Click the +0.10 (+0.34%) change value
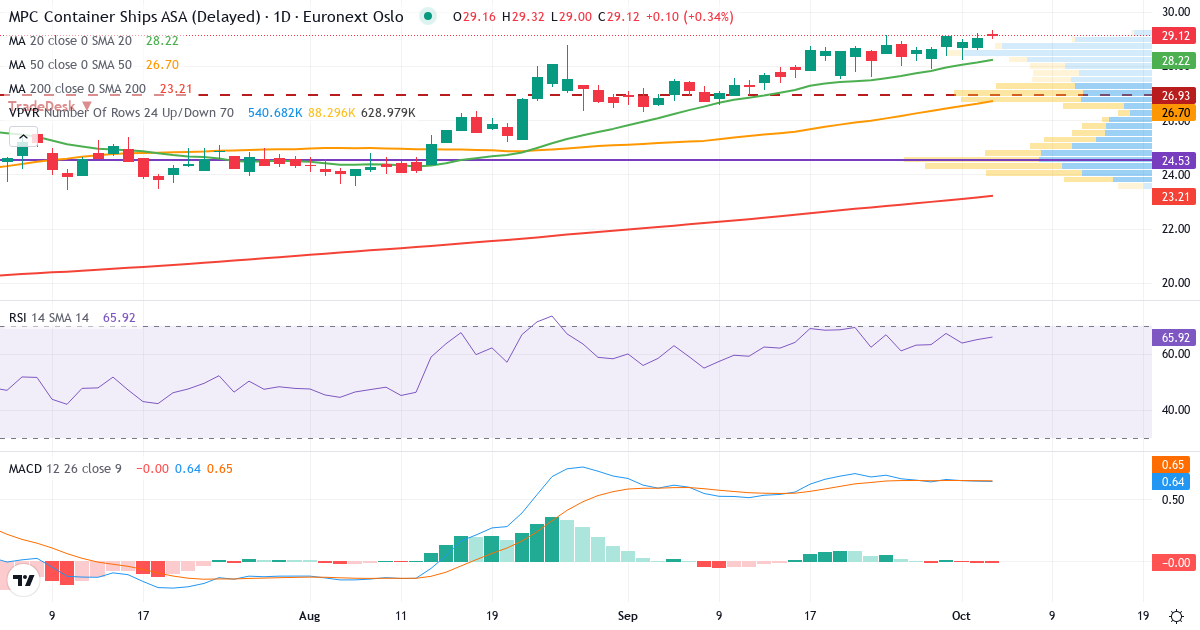 tap(688, 17)
